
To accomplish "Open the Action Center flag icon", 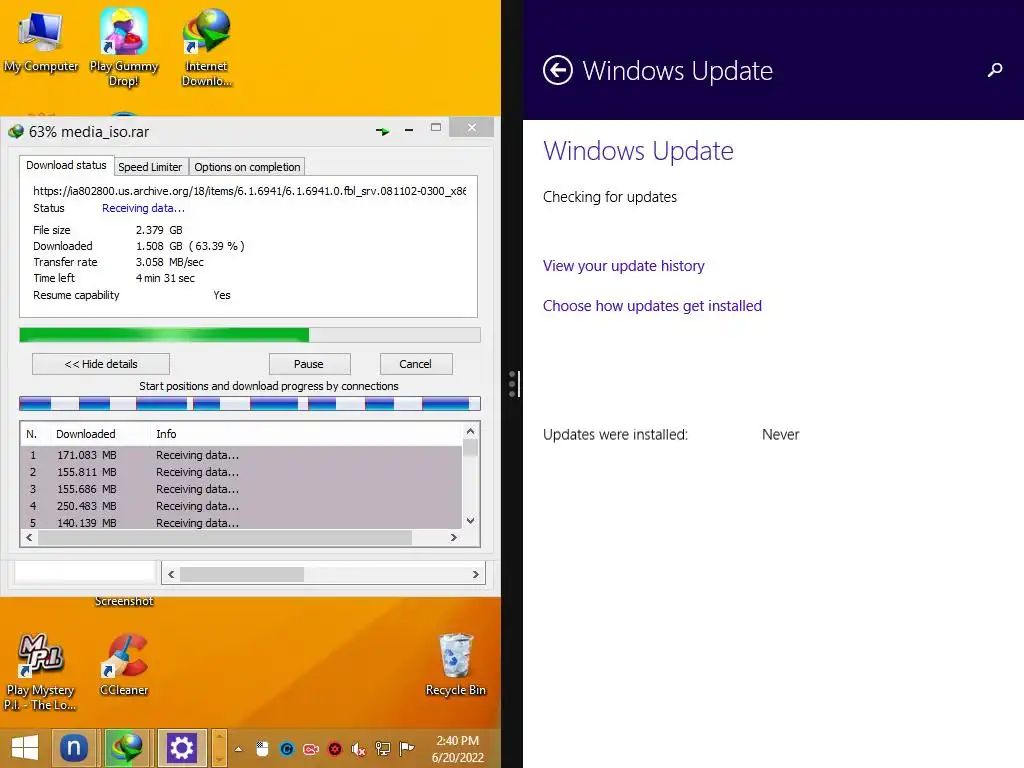I will point(407,748).
